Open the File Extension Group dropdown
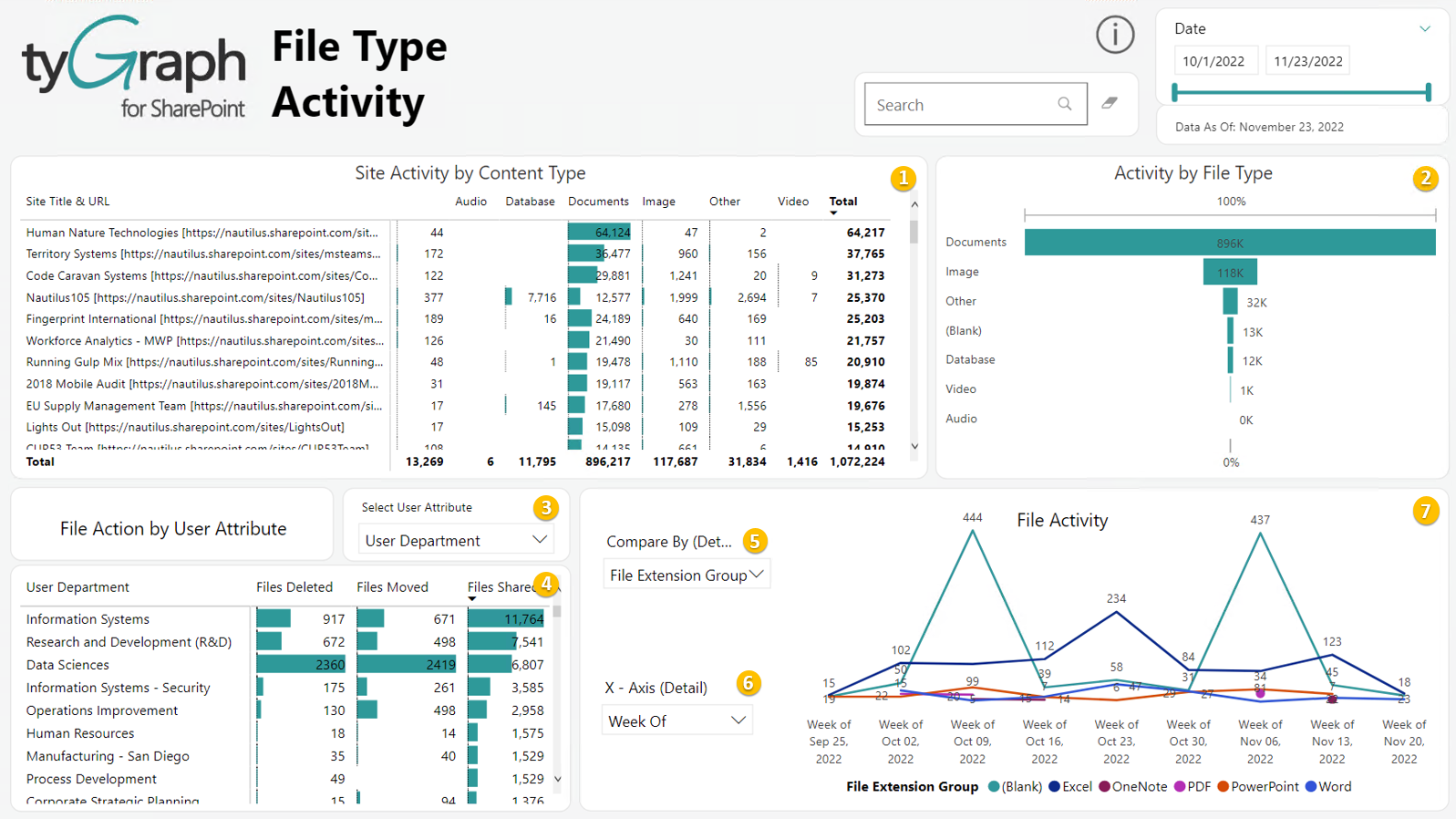Image resolution: width=1456 pixels, height=819 pixels. 686,575
